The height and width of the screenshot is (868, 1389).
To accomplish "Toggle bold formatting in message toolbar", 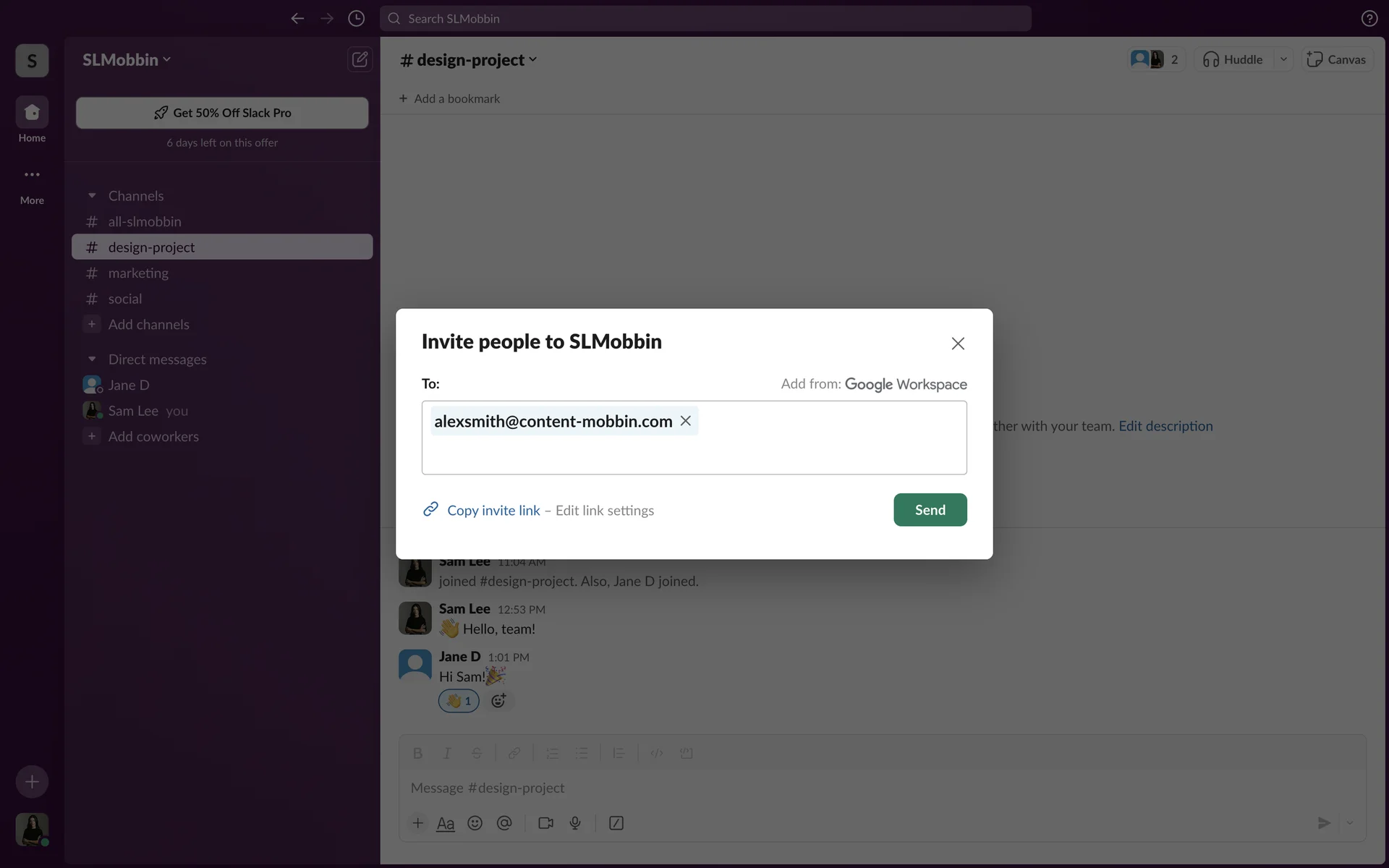I will pyautogui.click(x=417, y=753).
